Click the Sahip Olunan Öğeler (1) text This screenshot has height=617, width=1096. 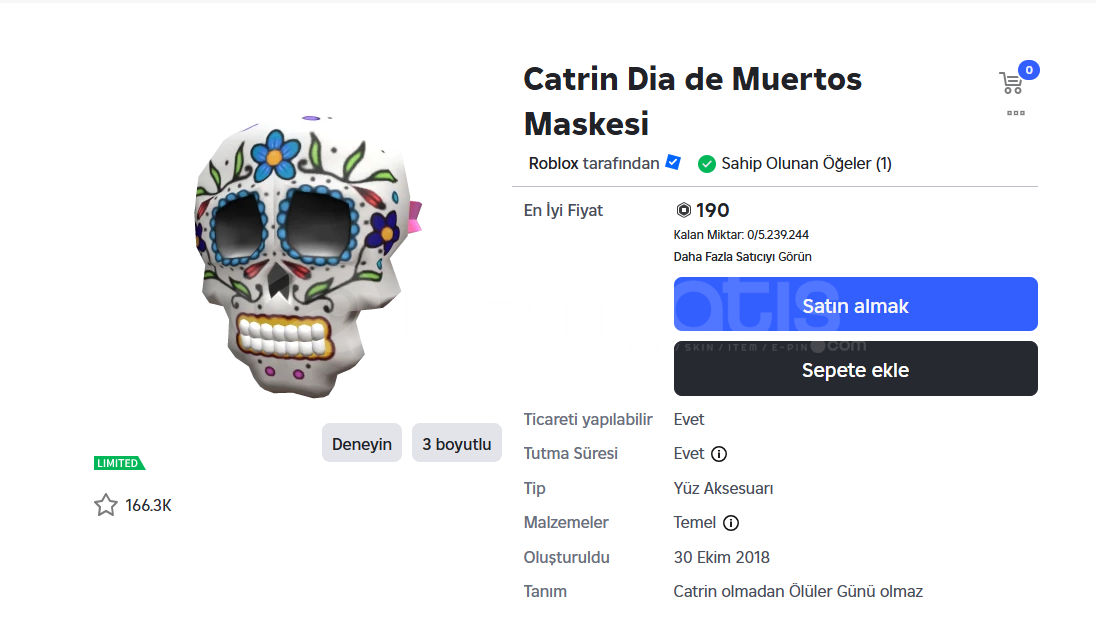point(806,163)
